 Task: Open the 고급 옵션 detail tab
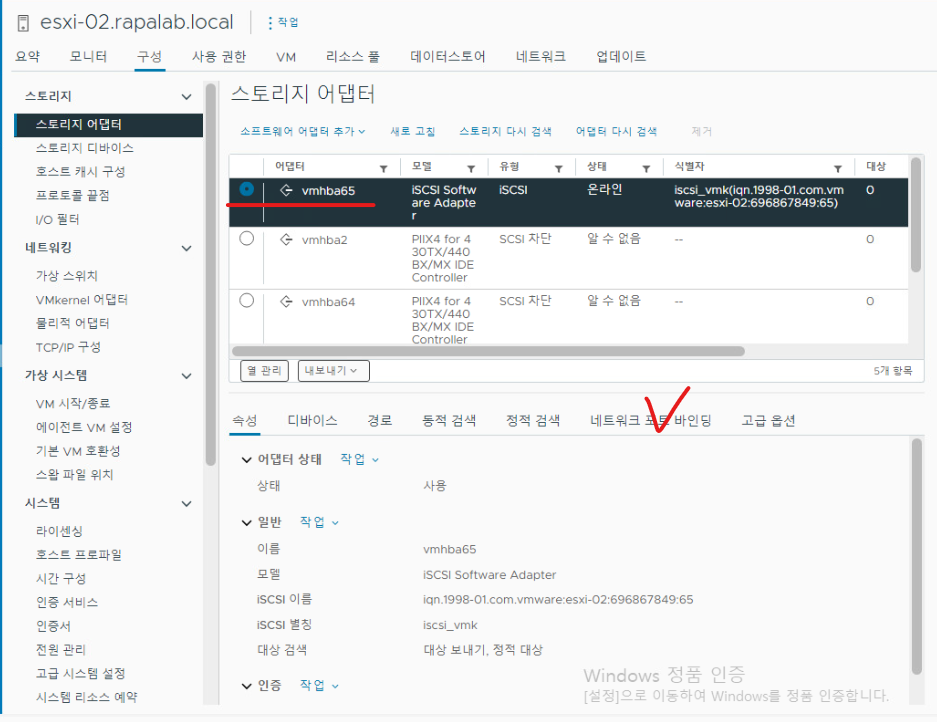[768, 421]
